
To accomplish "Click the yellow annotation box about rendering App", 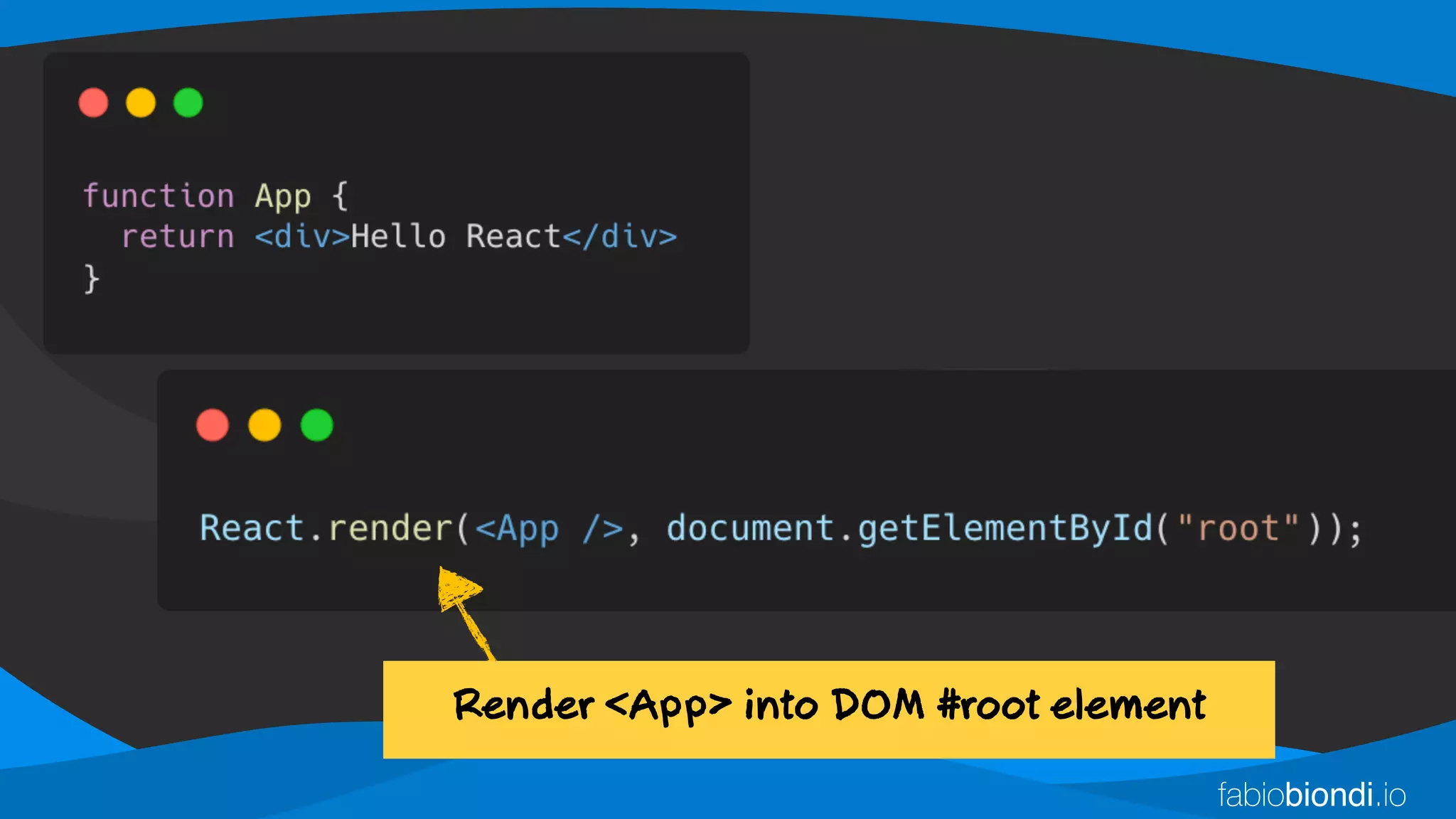I will (828, 709).
